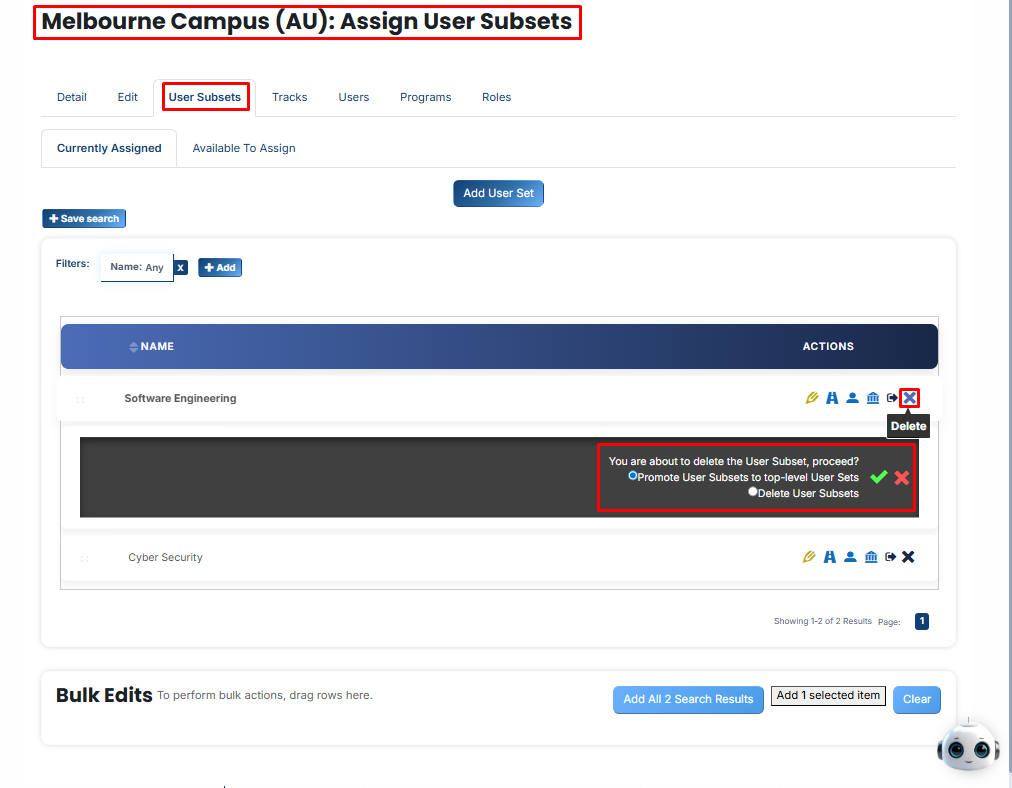Image resolution: width=1012 pixels, height=788 pixels.
Task: Click the Clear button in Bulk Edits
Action: pyautogui.click(x=916, y=699)
